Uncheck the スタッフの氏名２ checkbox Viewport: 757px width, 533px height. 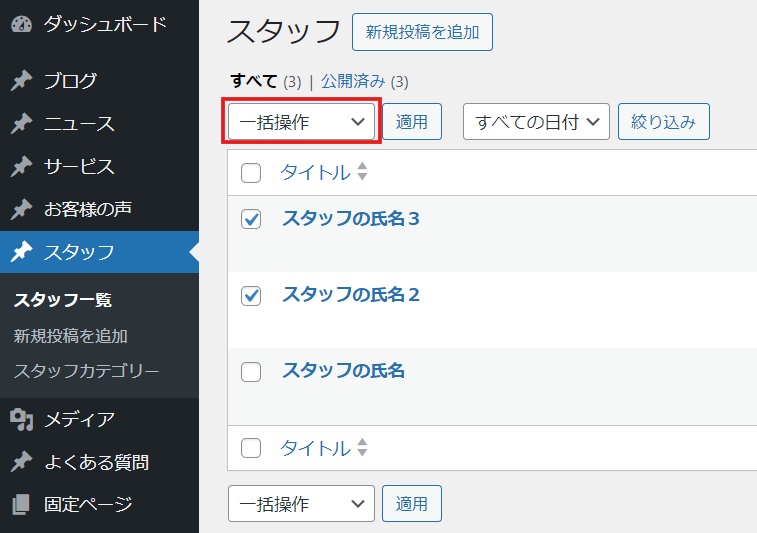[251, 295]
